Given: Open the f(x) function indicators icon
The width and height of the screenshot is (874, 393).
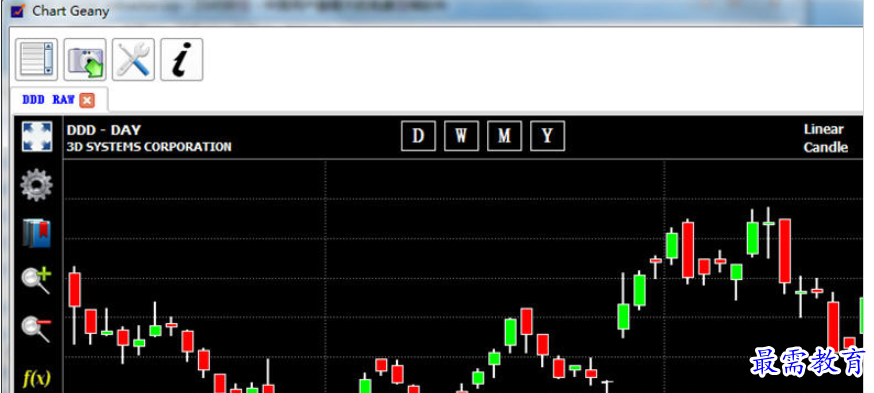Looking at the screenshot, I should tap(36, 379).
